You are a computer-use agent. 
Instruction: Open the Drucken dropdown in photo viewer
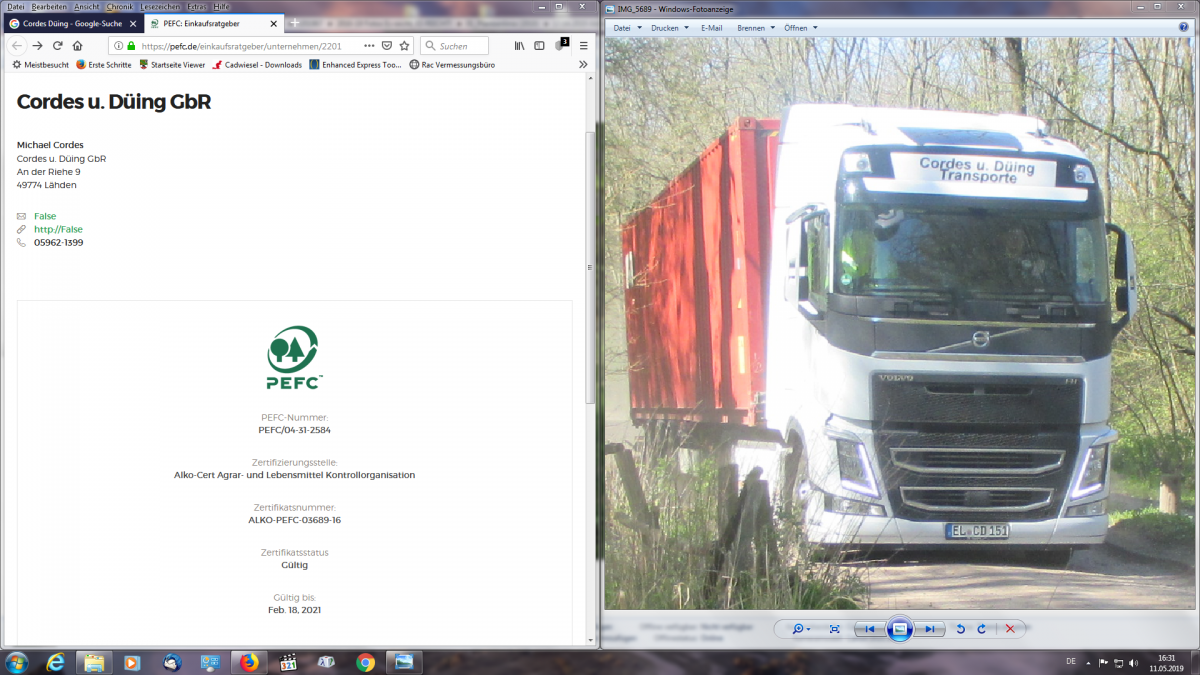tap(669, 28)
